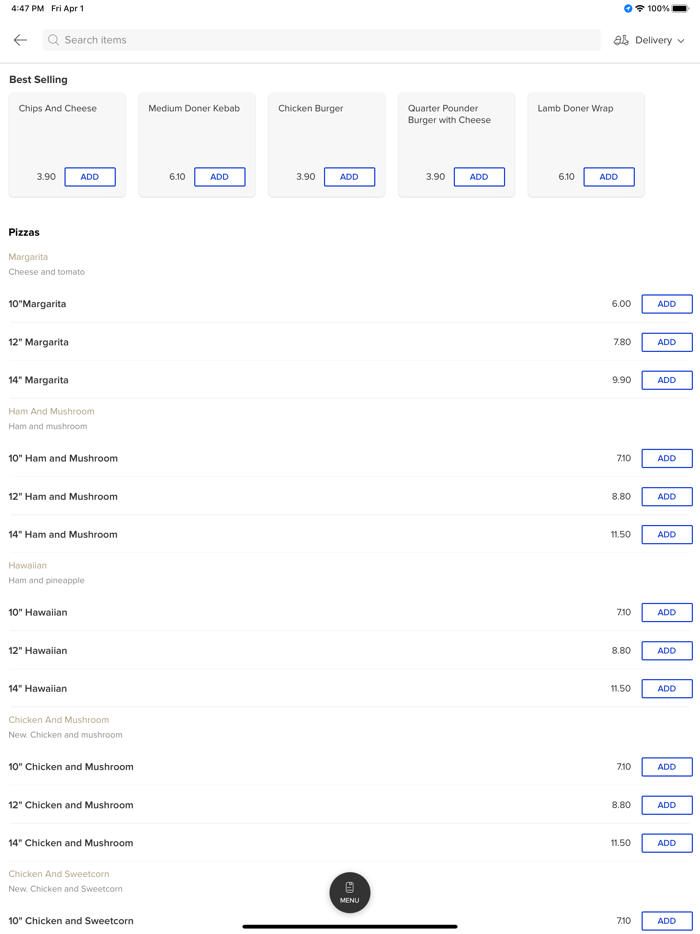Select the Margarita category heading
This screenshot has width=700, height=934.
(x=28, y=257)
